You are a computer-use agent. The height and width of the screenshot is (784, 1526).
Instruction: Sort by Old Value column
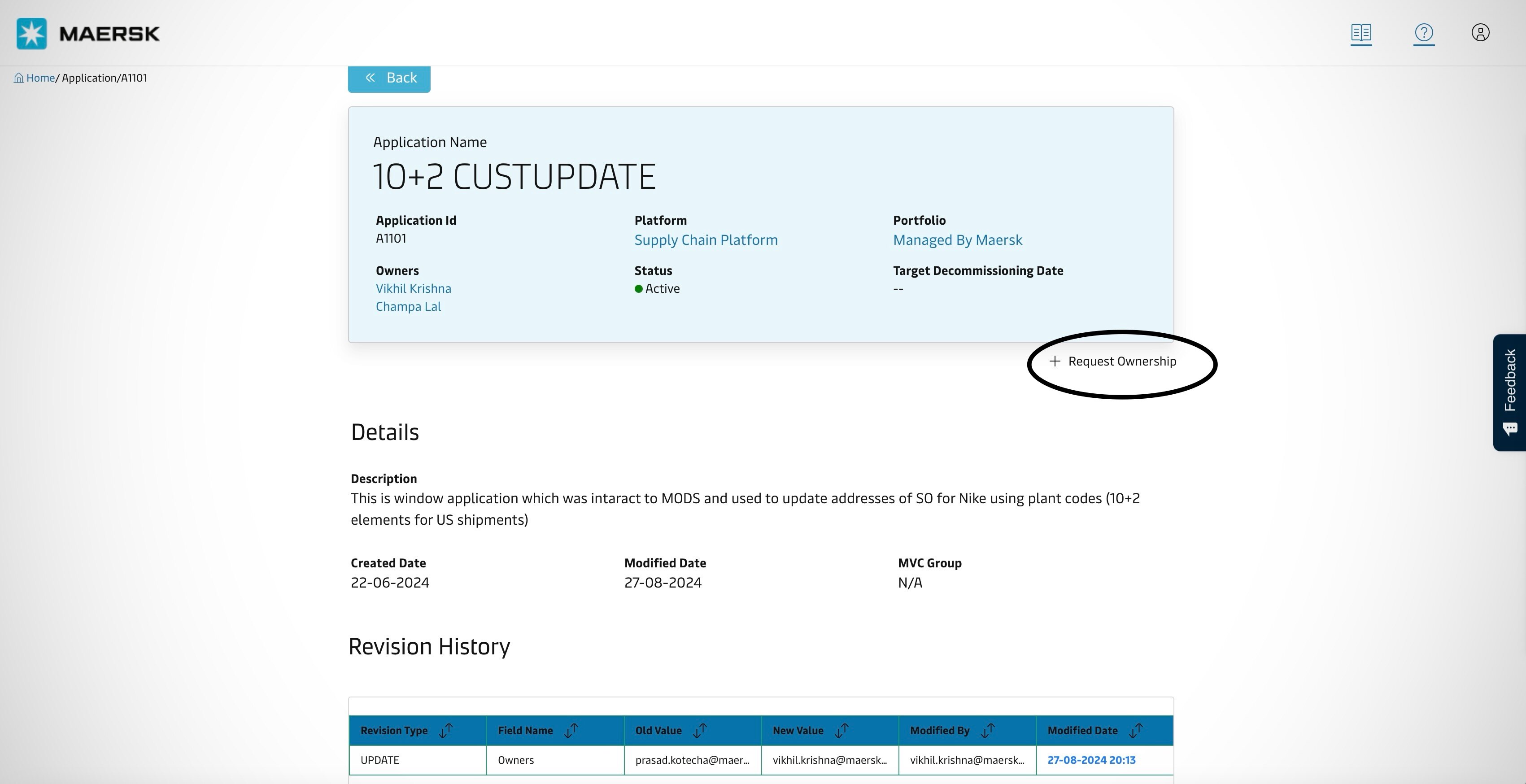pyautogui.click(x=700, y=730)
